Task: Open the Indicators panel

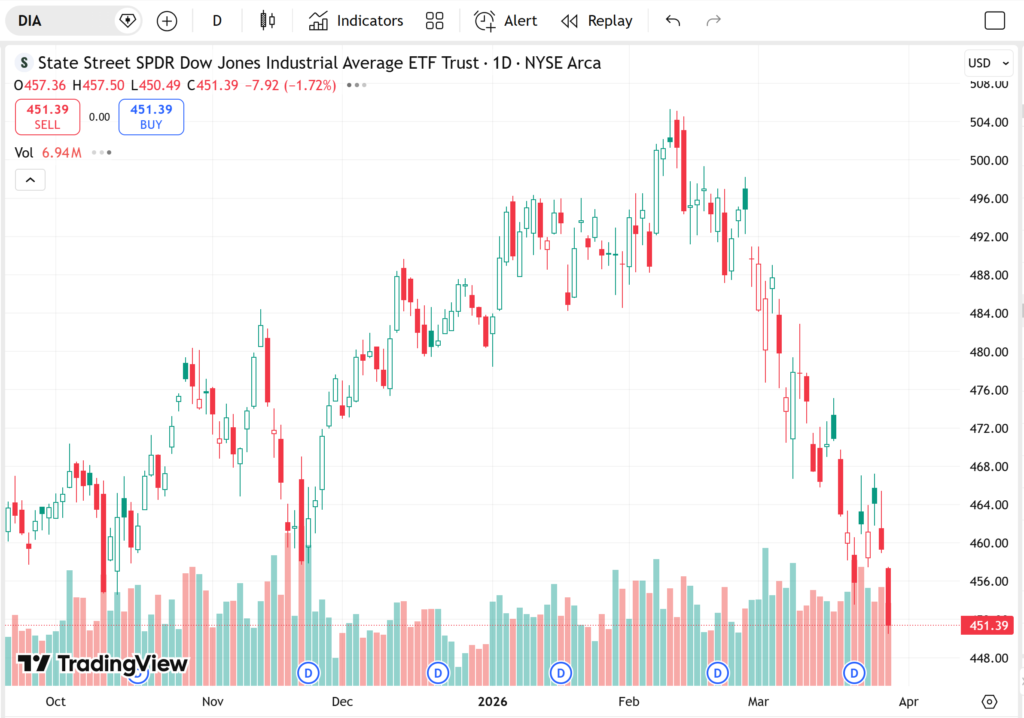Action: (x=356, y=21)
